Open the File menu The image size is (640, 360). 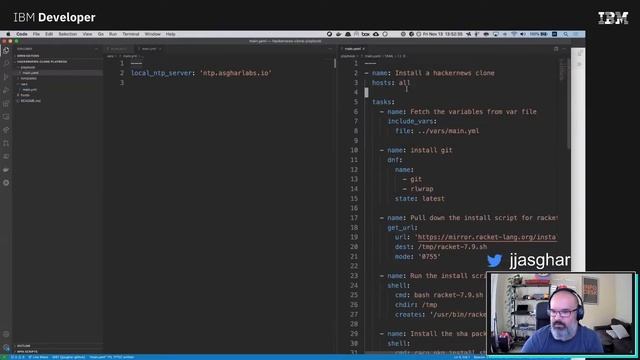click(36, 34)
